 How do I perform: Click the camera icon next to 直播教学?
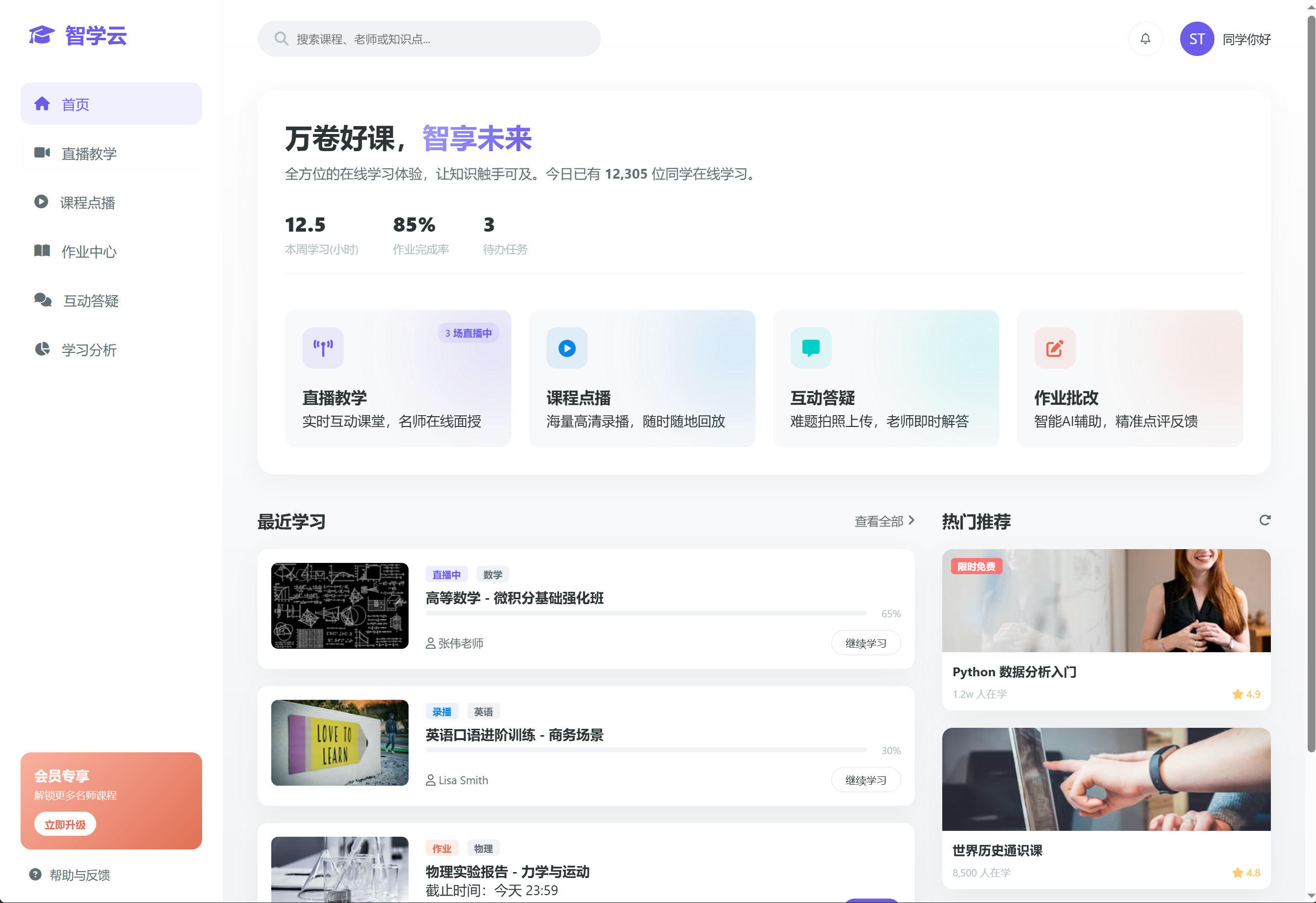[x=42, y=153]
